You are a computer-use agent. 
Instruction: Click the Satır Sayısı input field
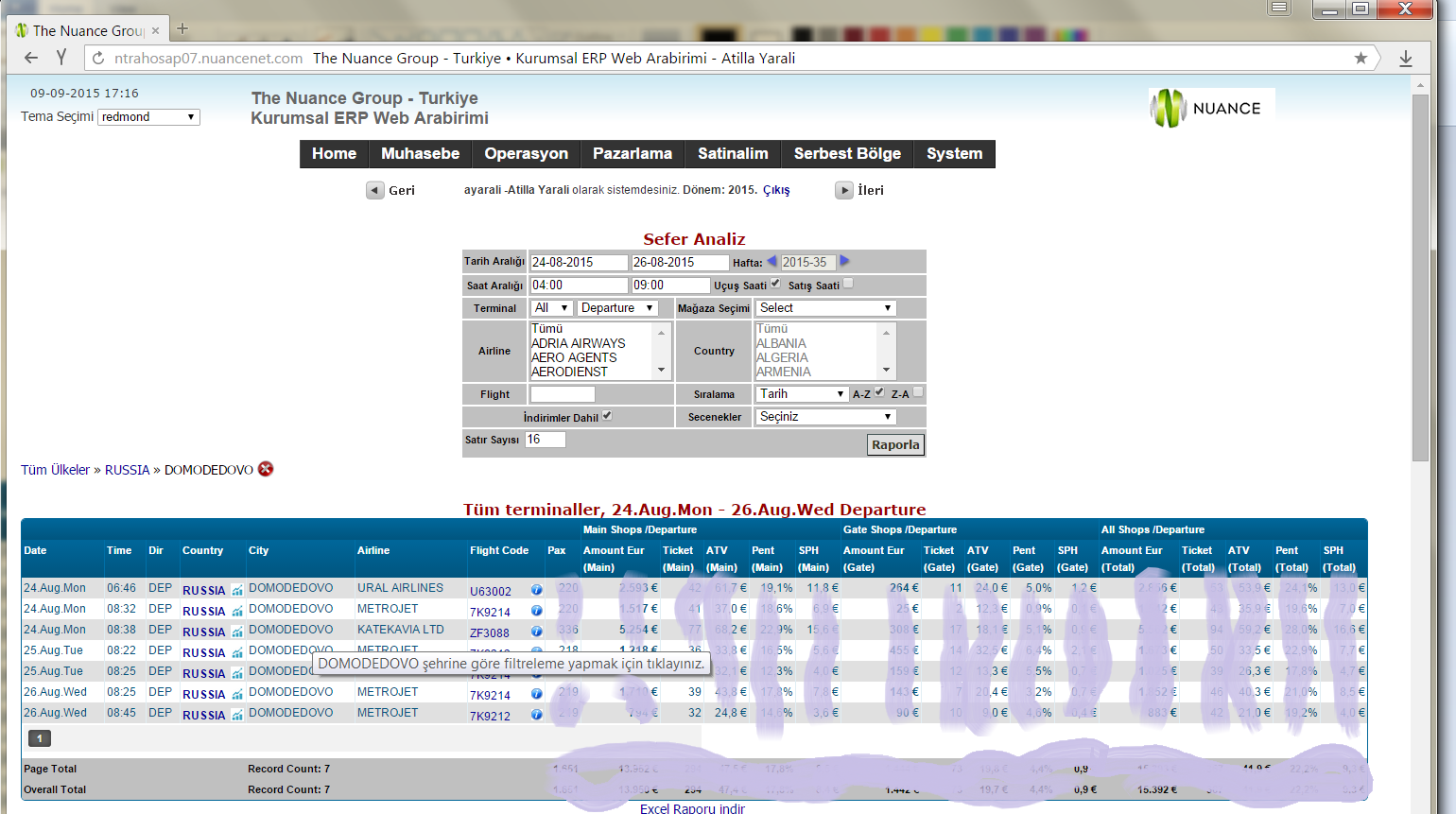pos(546,440)
